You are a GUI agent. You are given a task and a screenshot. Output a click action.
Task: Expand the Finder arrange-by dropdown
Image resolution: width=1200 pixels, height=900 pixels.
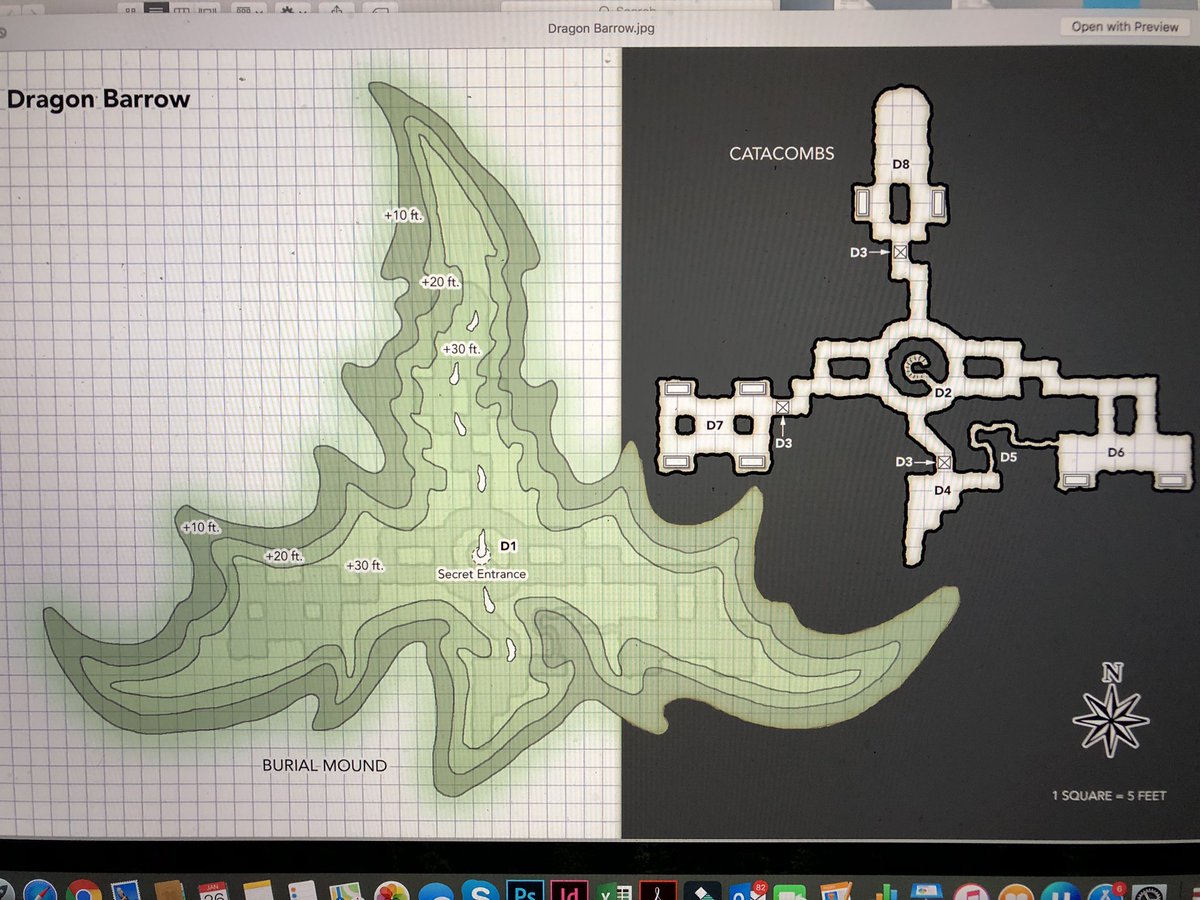246,7
